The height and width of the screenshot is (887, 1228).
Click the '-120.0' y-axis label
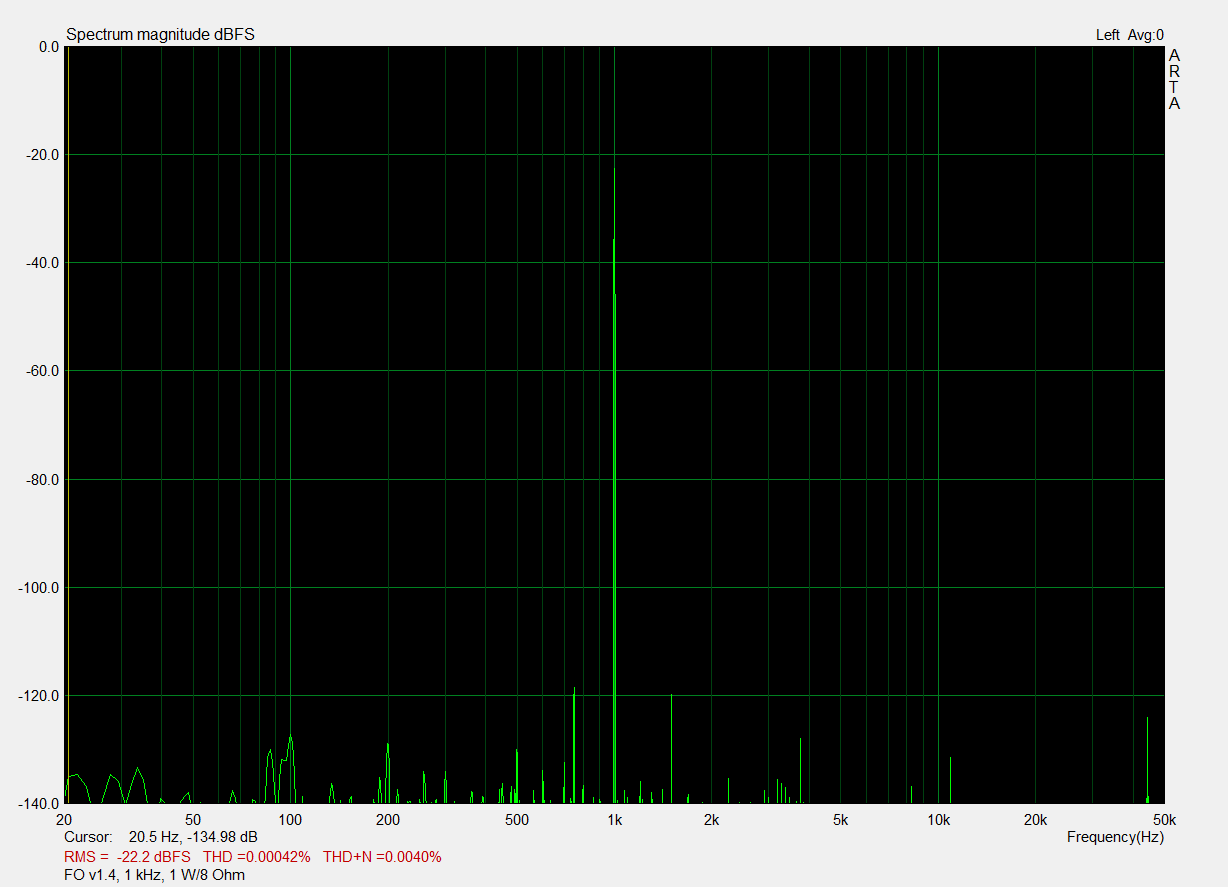pos(39,696)
